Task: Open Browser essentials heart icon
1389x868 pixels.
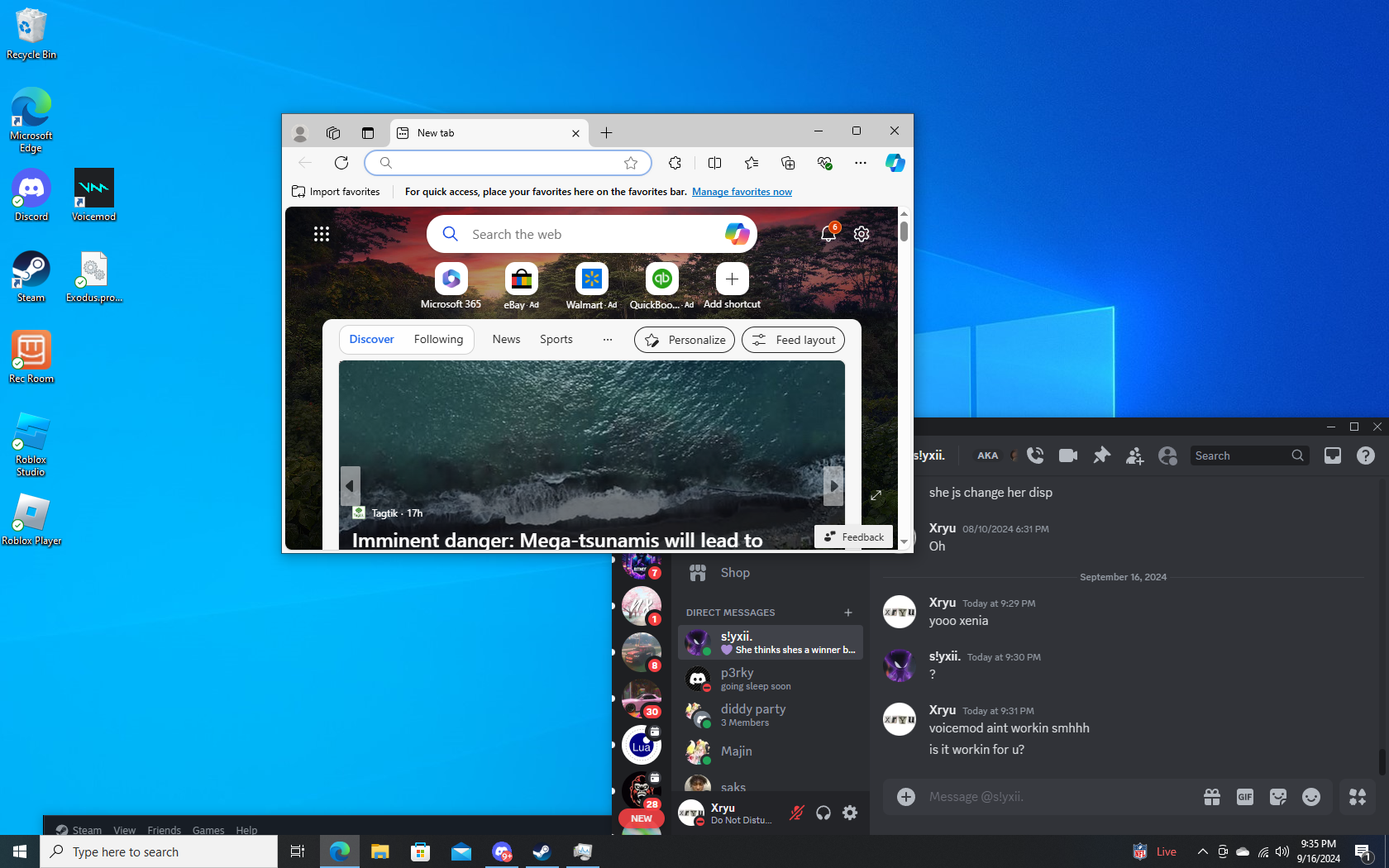Action: (824, 163)
